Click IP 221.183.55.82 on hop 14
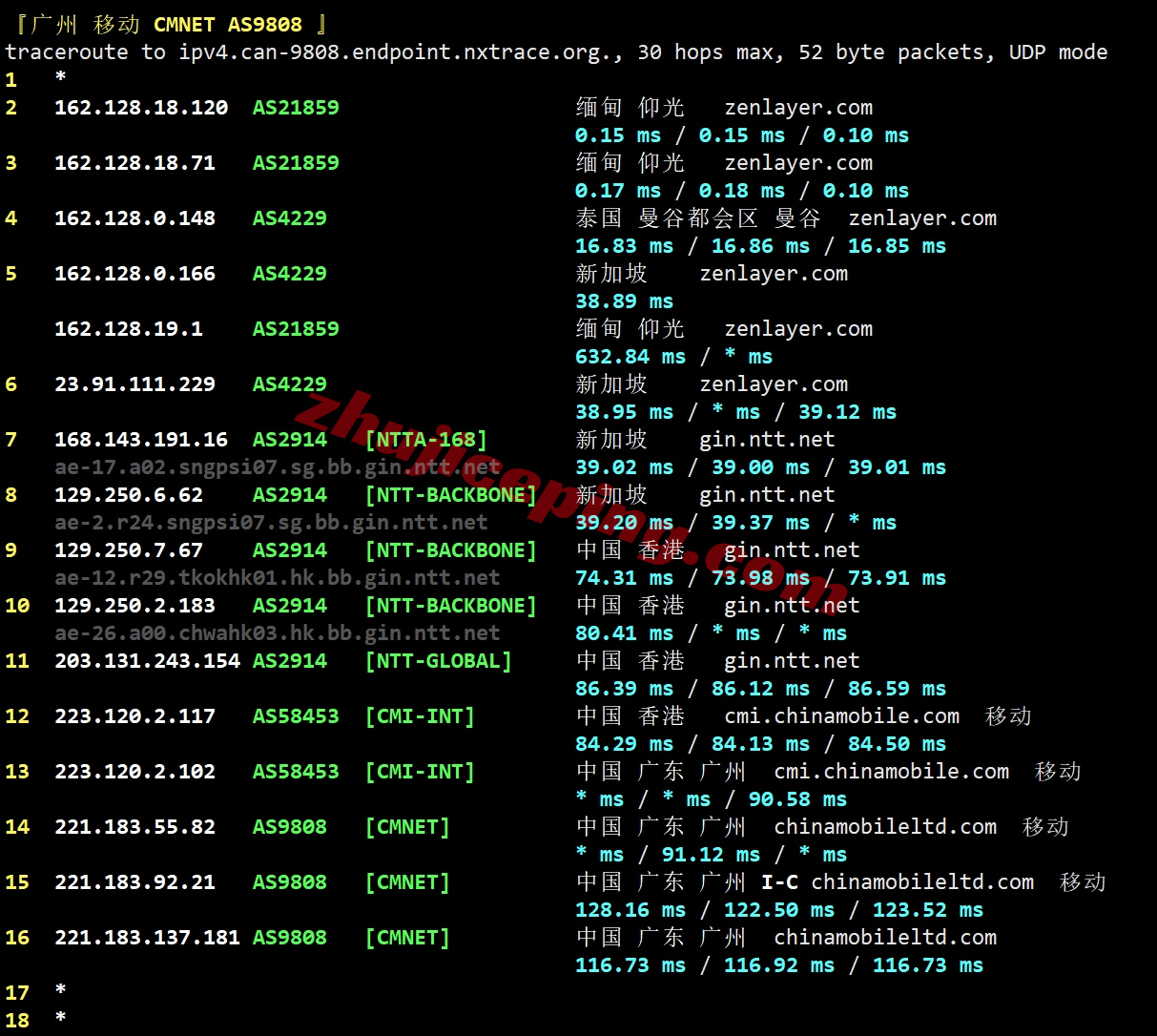 [x=134, y=827]
